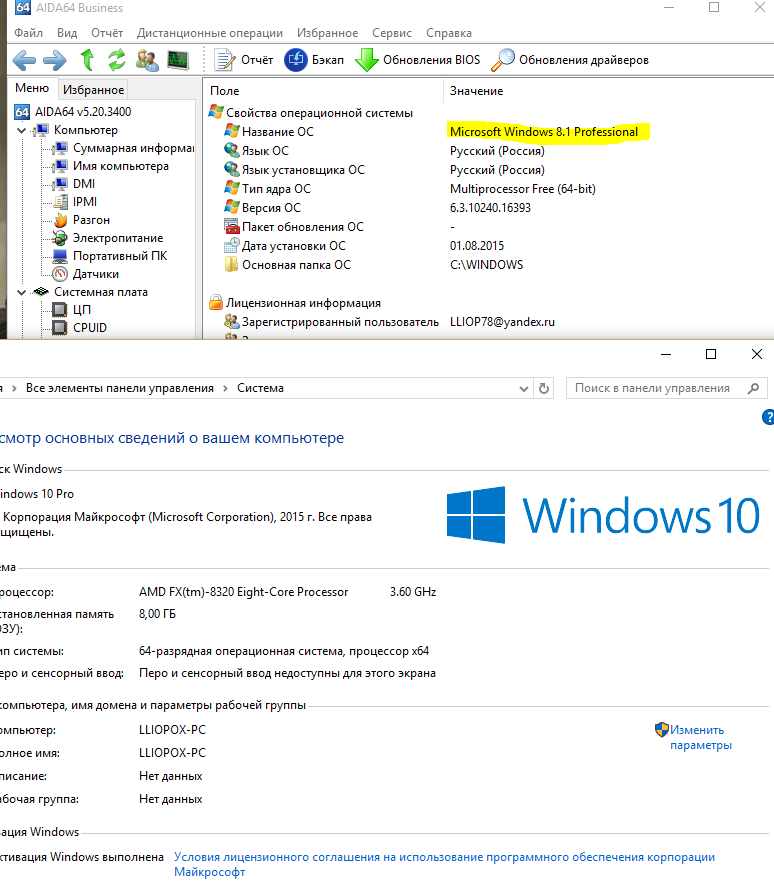Select the DMI tree item
Image resolution: width=774 pixels, height=884 pixels.
coord(74,184)
